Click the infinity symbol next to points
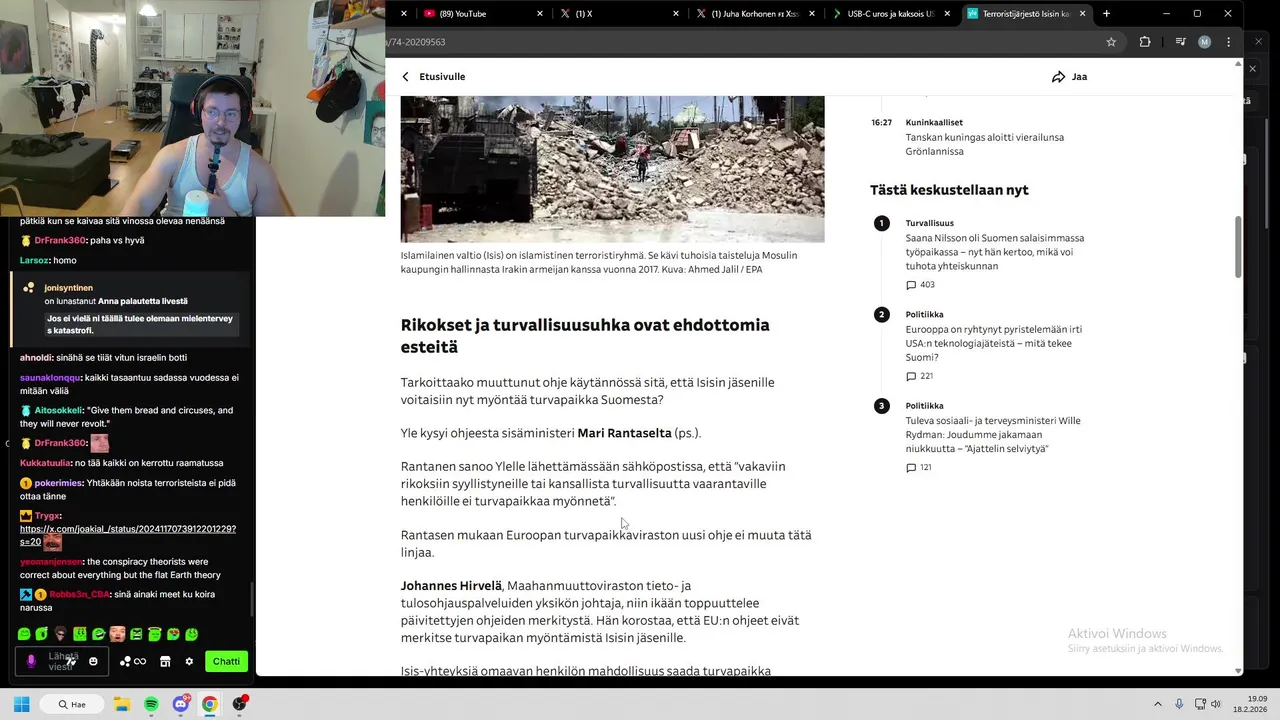This screenshot has width=1280, height=720. [x=140, y=661]
